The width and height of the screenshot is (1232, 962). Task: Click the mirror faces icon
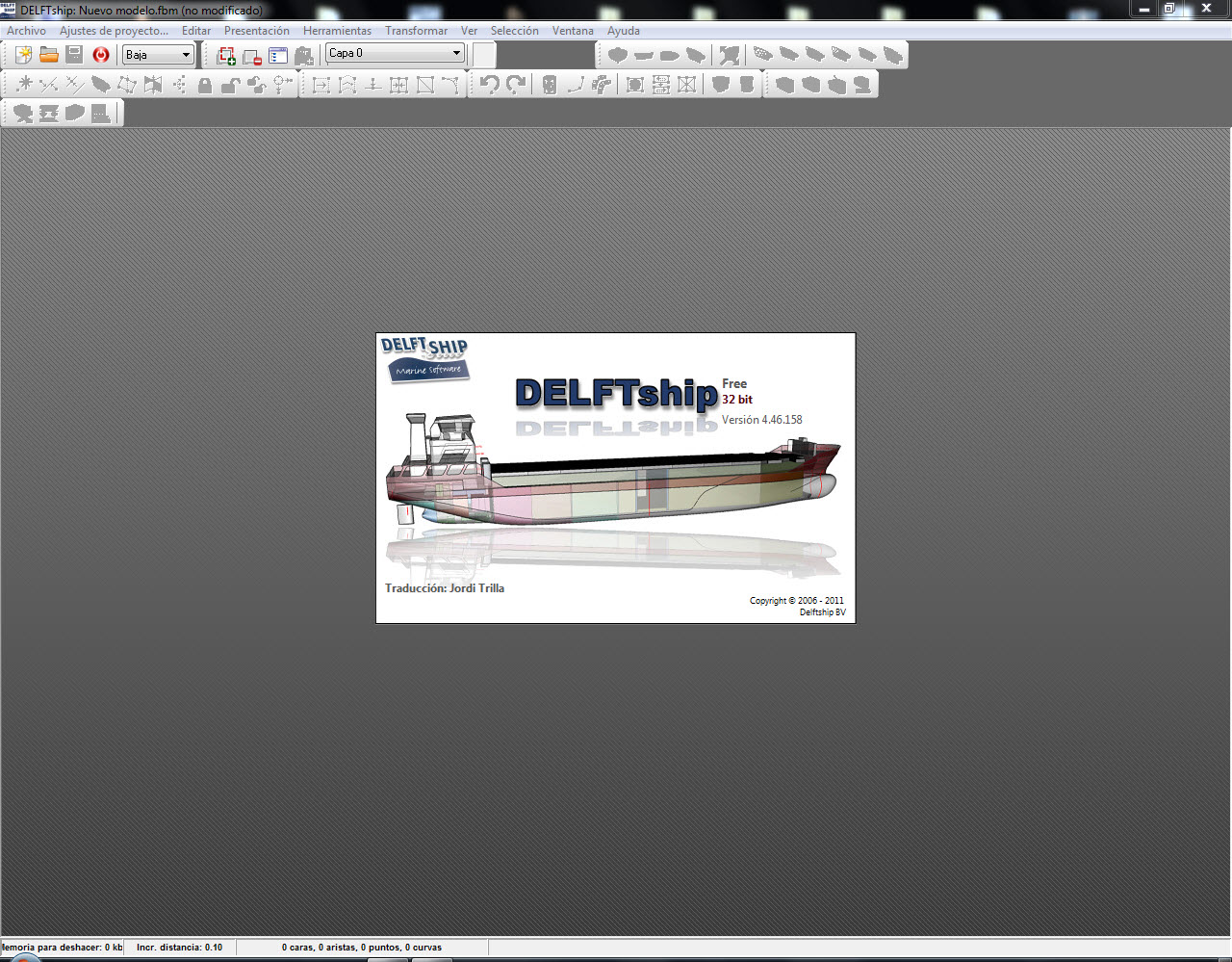tap(153, 85)
